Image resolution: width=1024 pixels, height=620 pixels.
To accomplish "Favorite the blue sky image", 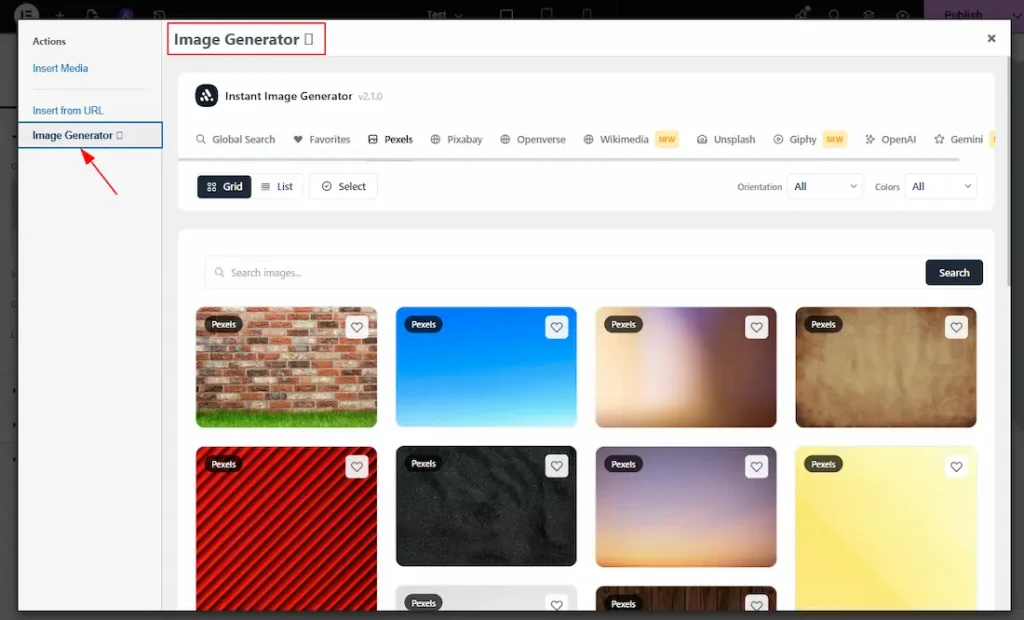I will [x=556, y=326].
